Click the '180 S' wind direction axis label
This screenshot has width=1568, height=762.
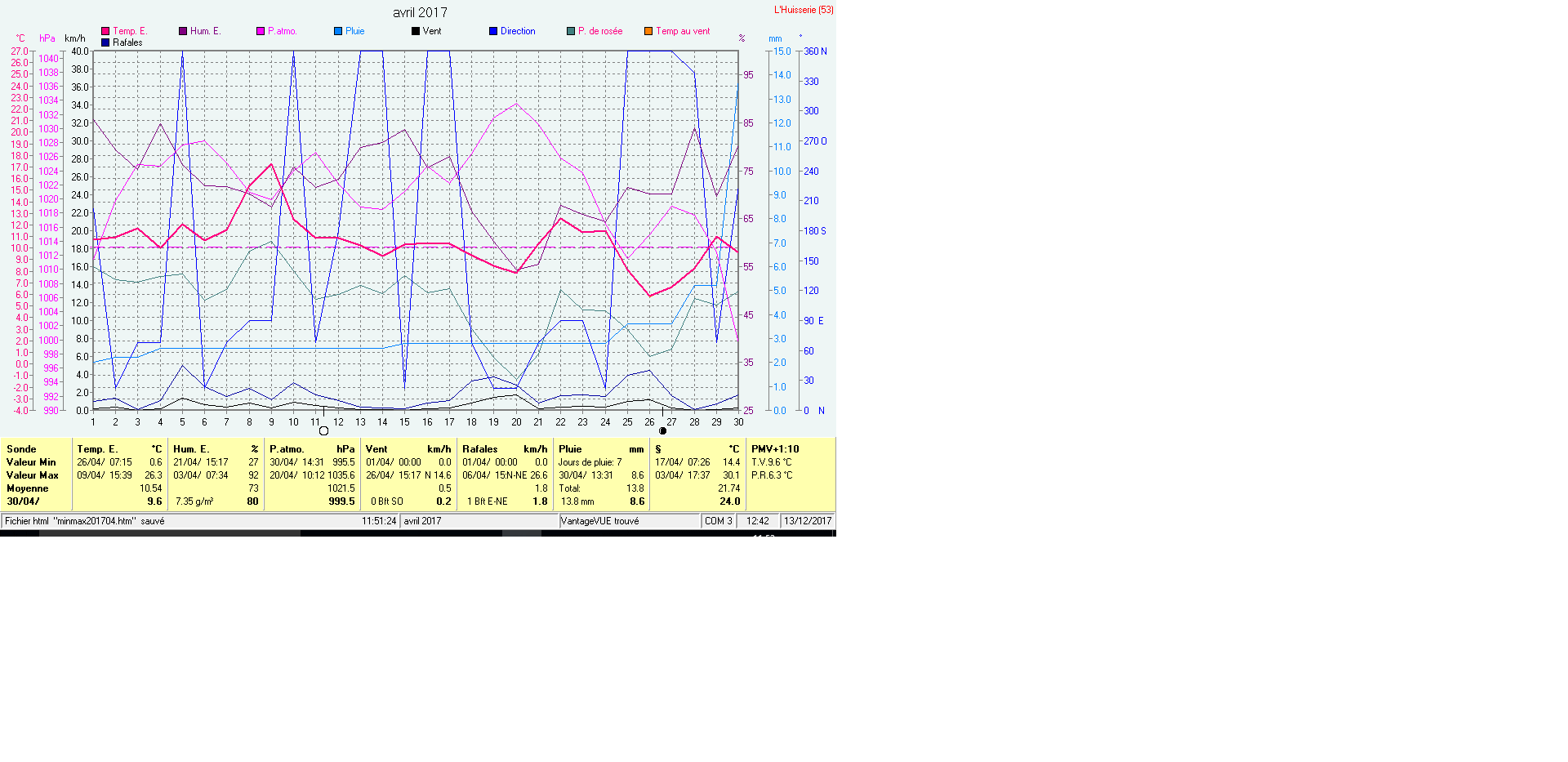815,231
